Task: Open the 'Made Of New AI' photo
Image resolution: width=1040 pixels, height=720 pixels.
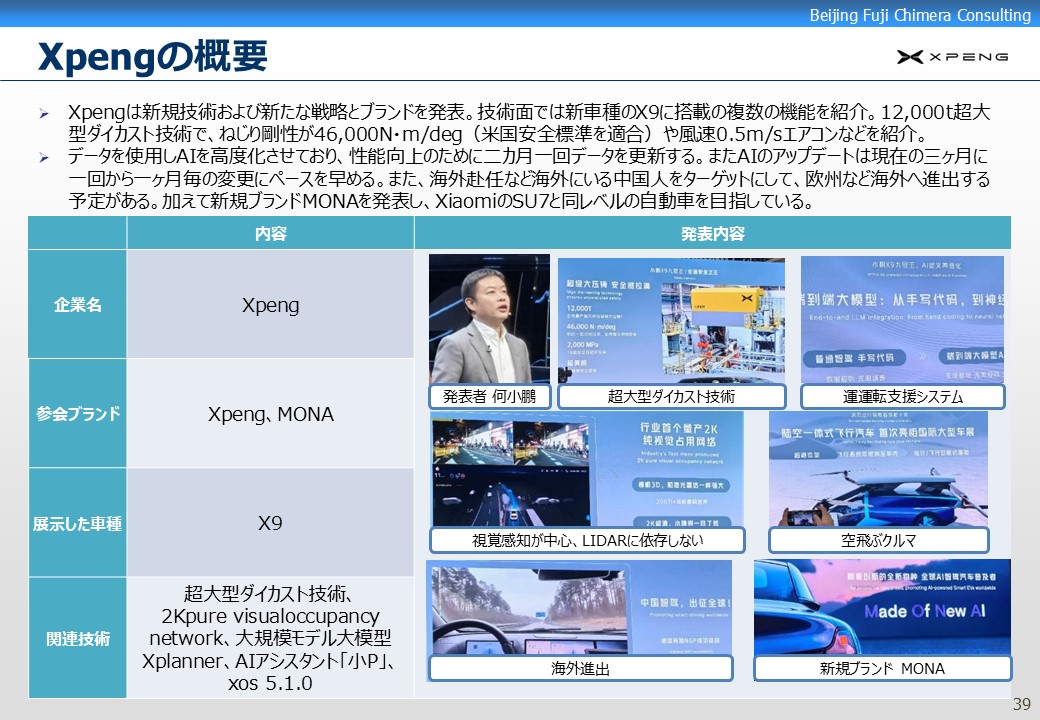Action: coord(882,607)
